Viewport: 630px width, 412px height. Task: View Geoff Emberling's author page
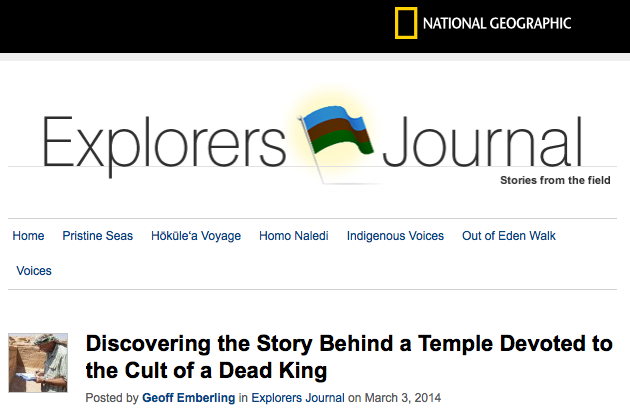188,398
